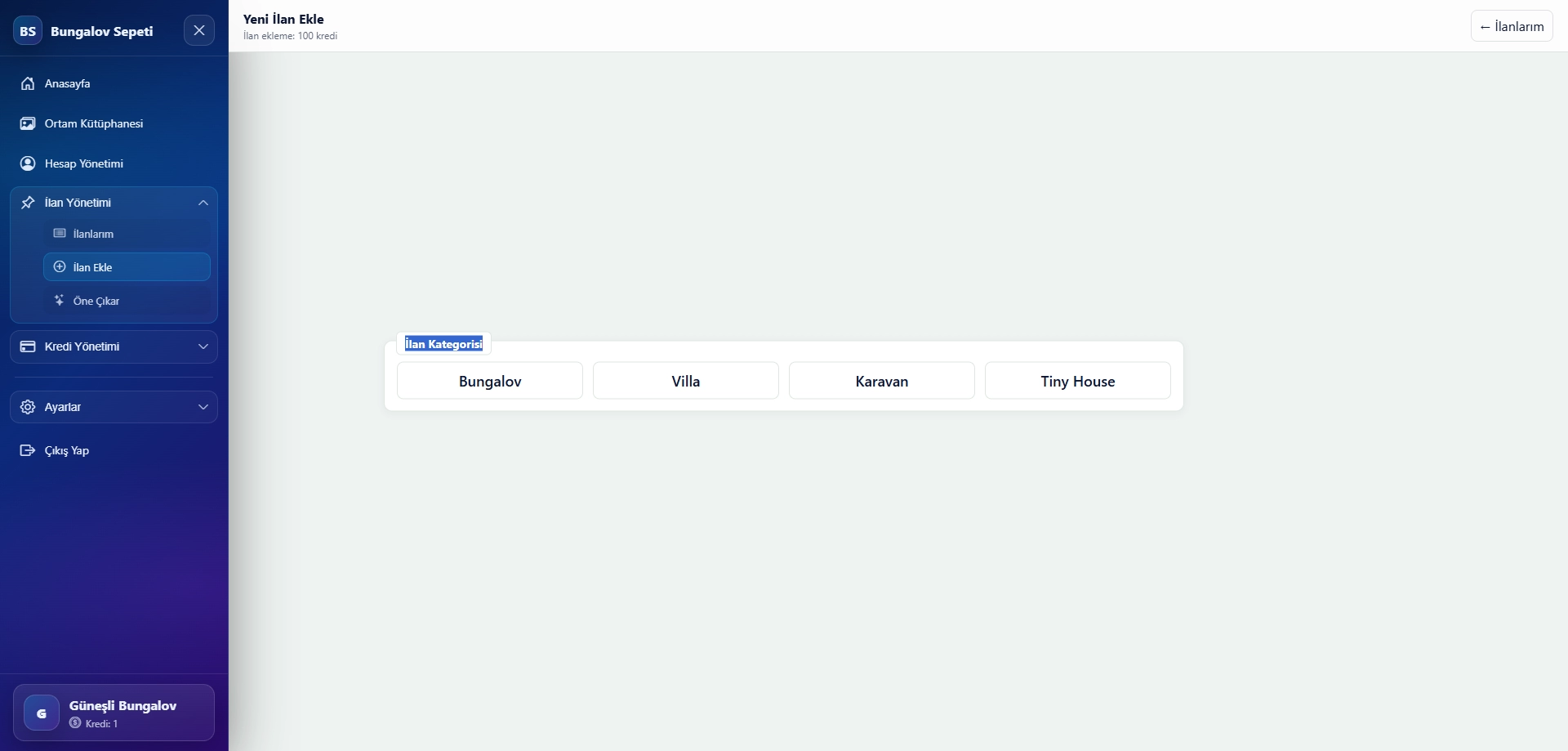Screen dimensions: 1568x751
Task: Close the sidebar with the X button
Action: pyautogui.click(x=199, y=30)
